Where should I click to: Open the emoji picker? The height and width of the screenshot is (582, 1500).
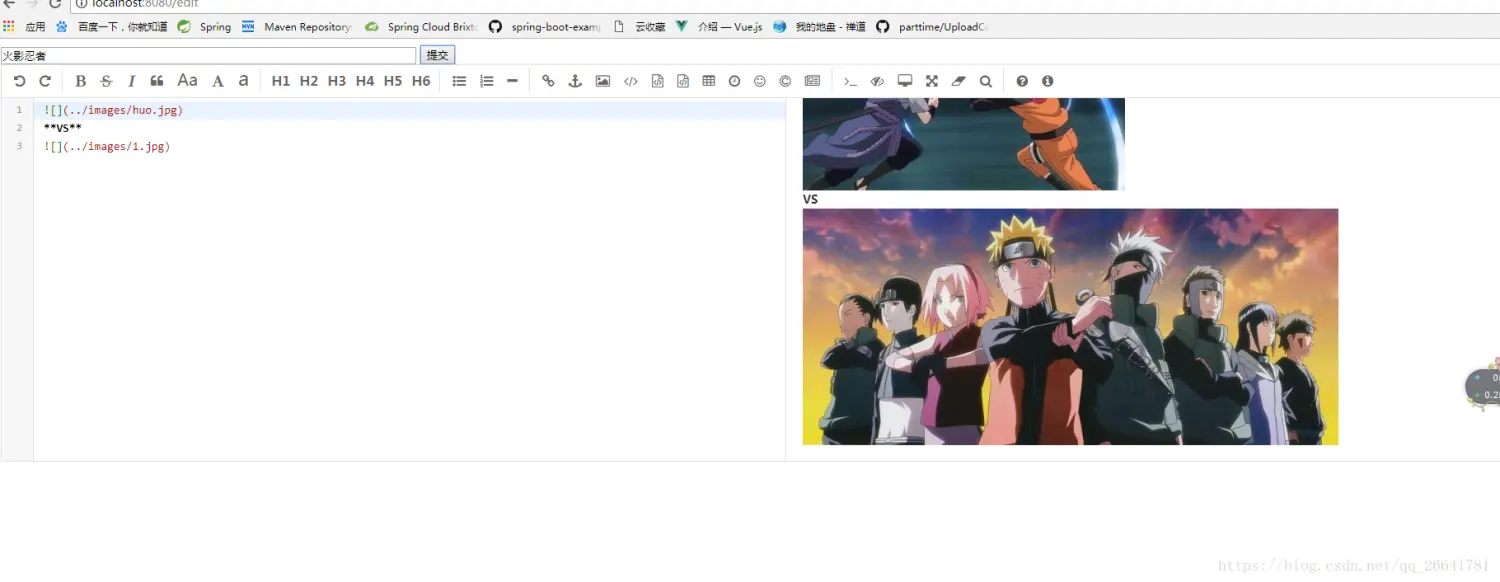pos(760,81)
